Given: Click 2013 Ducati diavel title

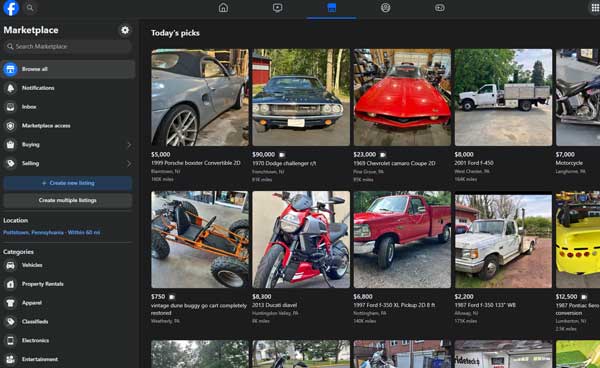Looking at the screenshot, I should [275, 305].
